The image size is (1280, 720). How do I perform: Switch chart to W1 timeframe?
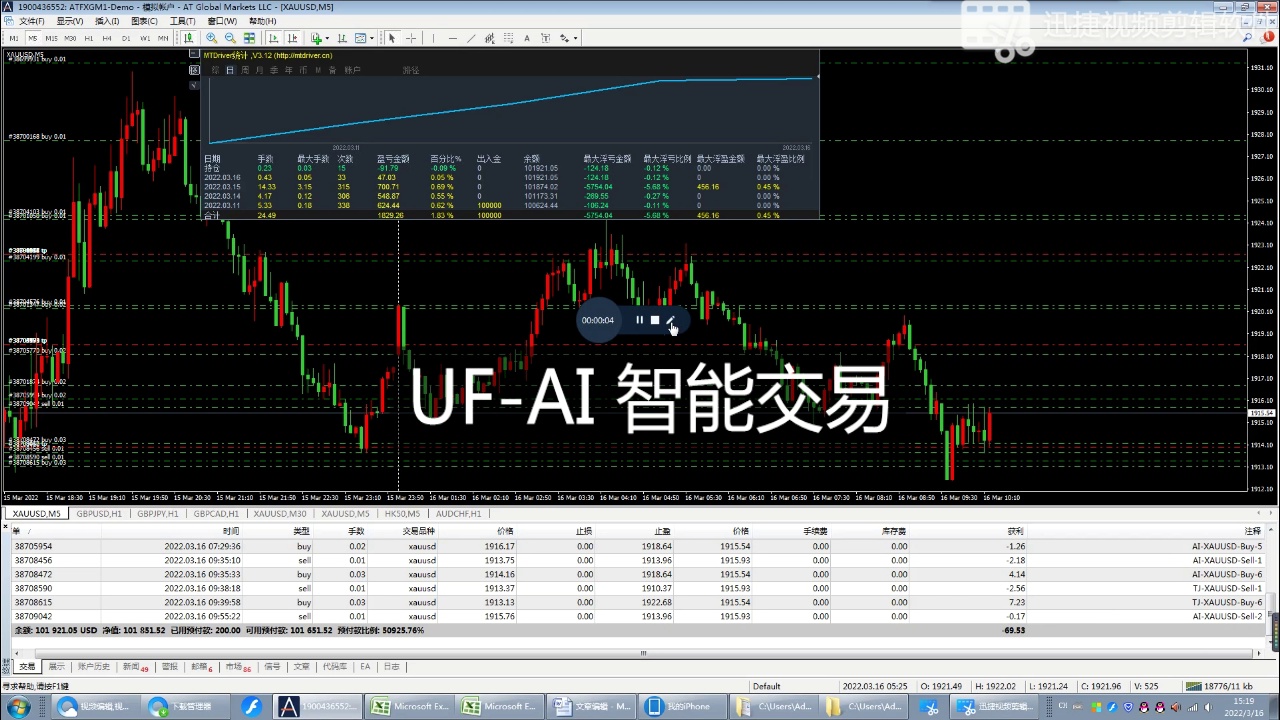[x=145, y=38]
